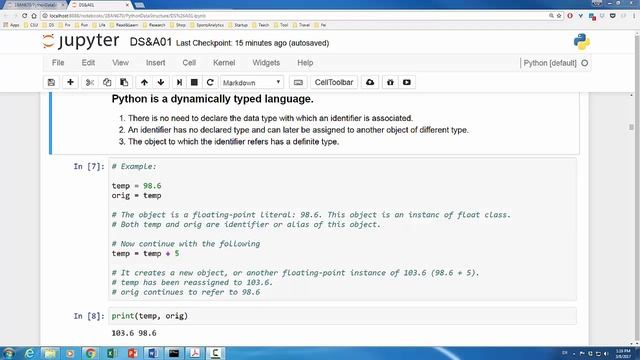
Task: Insert a cell below with the plus icon
Action: click(70, 82)
